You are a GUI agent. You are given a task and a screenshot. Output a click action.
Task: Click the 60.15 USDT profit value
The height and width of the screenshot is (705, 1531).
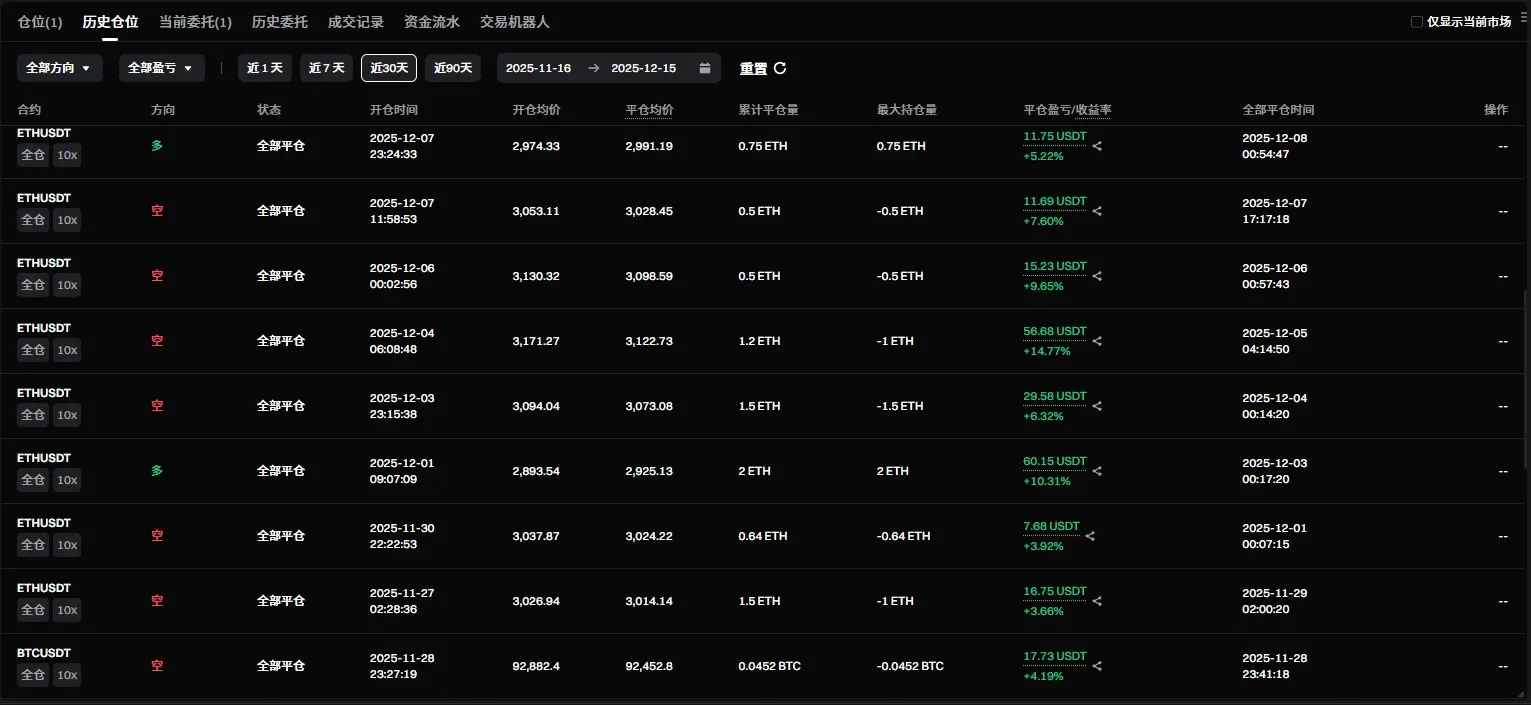pyautogui.click(x=1054, y=461)
